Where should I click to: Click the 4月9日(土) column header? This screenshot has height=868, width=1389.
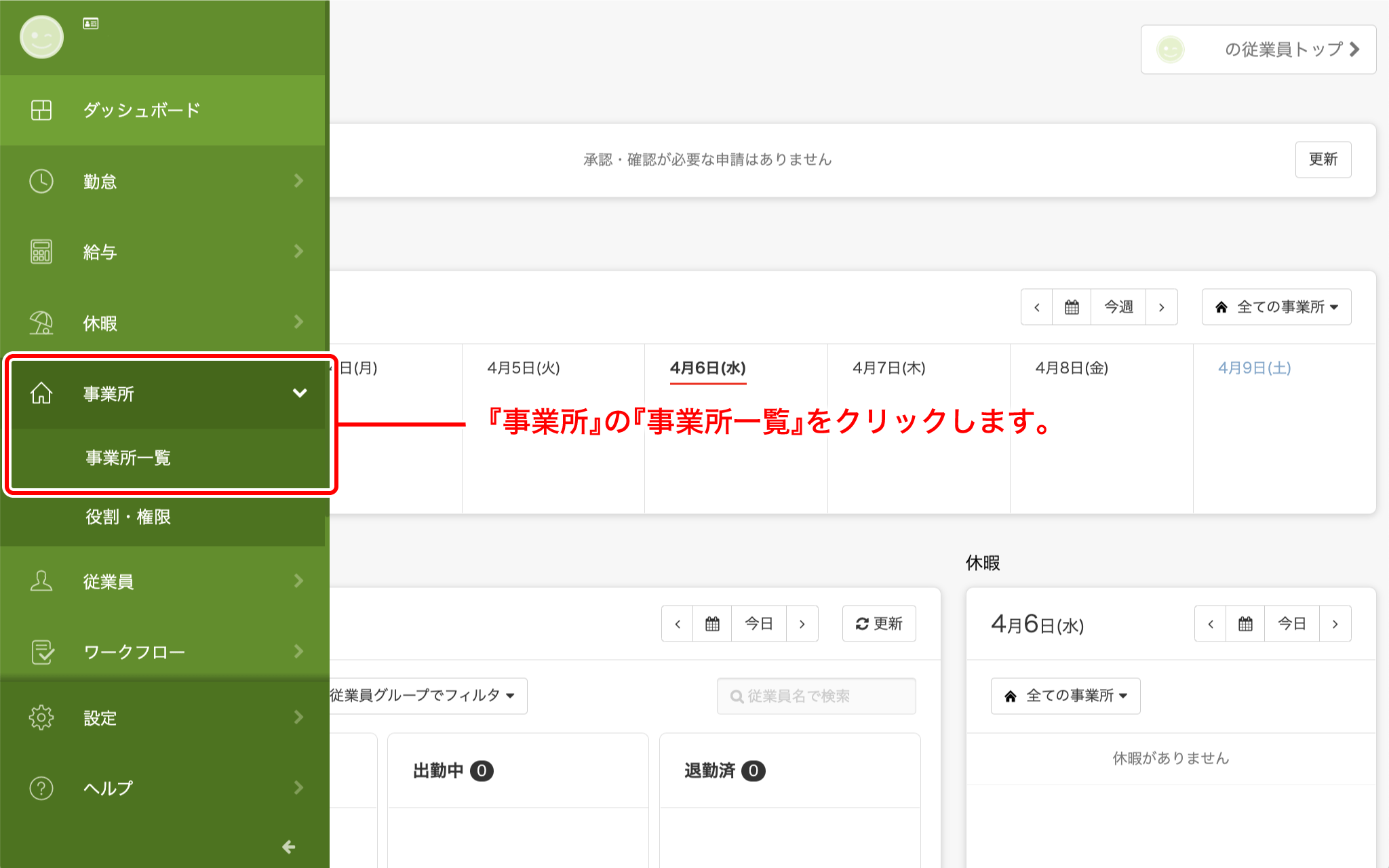1255,368
